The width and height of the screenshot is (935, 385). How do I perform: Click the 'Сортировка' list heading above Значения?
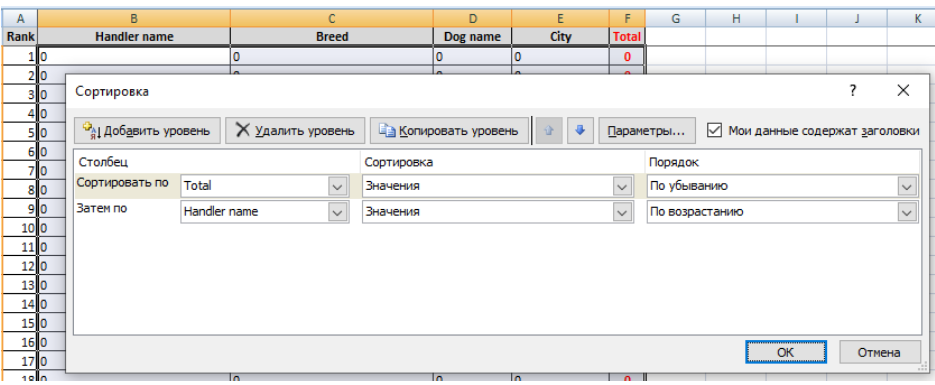coord(399,162)
